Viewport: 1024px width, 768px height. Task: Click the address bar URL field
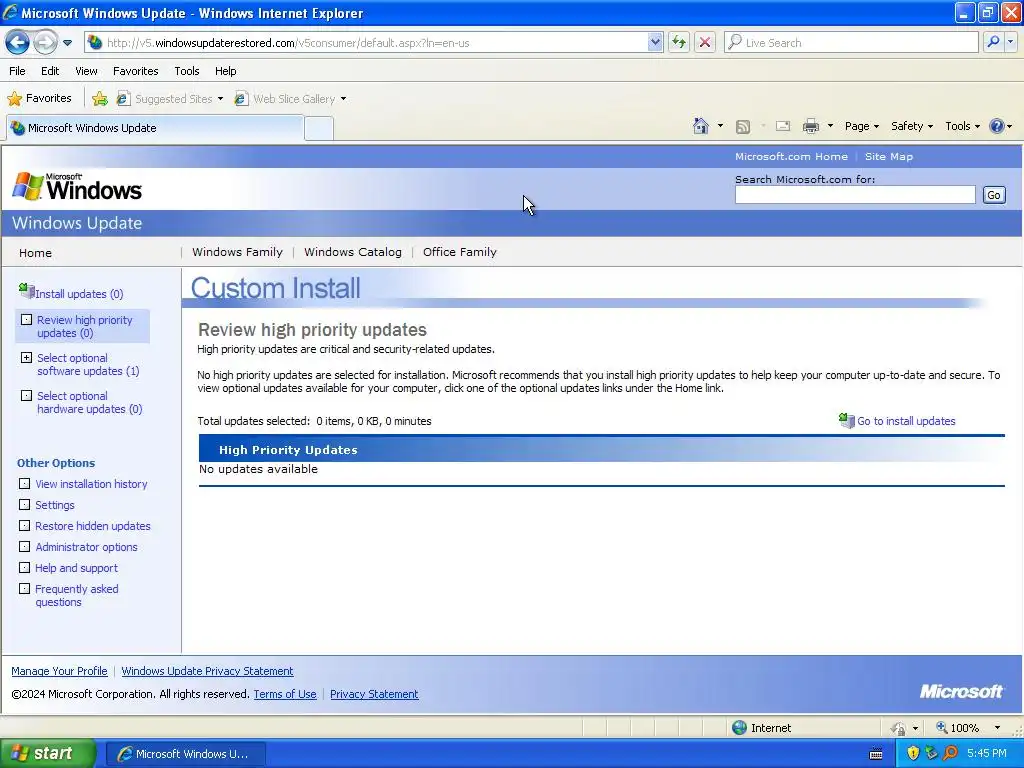pos(376,43)
